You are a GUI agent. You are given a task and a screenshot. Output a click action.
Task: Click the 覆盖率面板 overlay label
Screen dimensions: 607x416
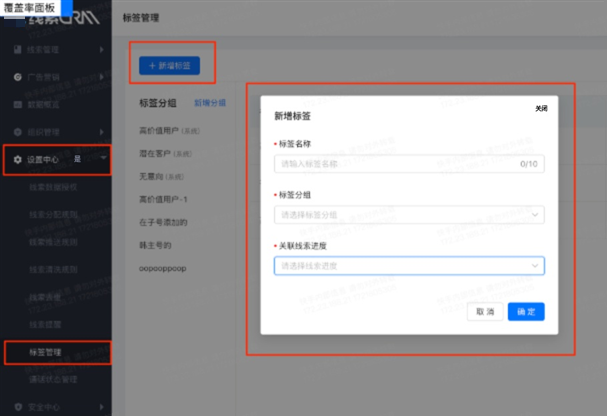(29, 8)
